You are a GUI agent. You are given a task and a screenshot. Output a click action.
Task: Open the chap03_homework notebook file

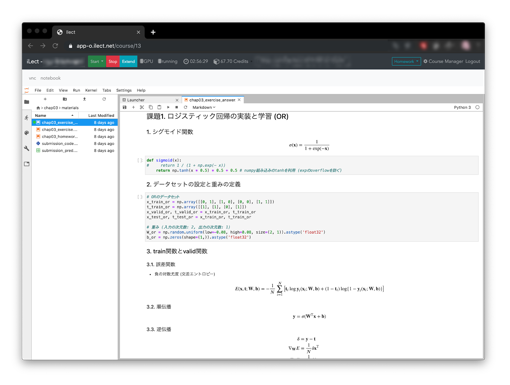click(75, 137)
